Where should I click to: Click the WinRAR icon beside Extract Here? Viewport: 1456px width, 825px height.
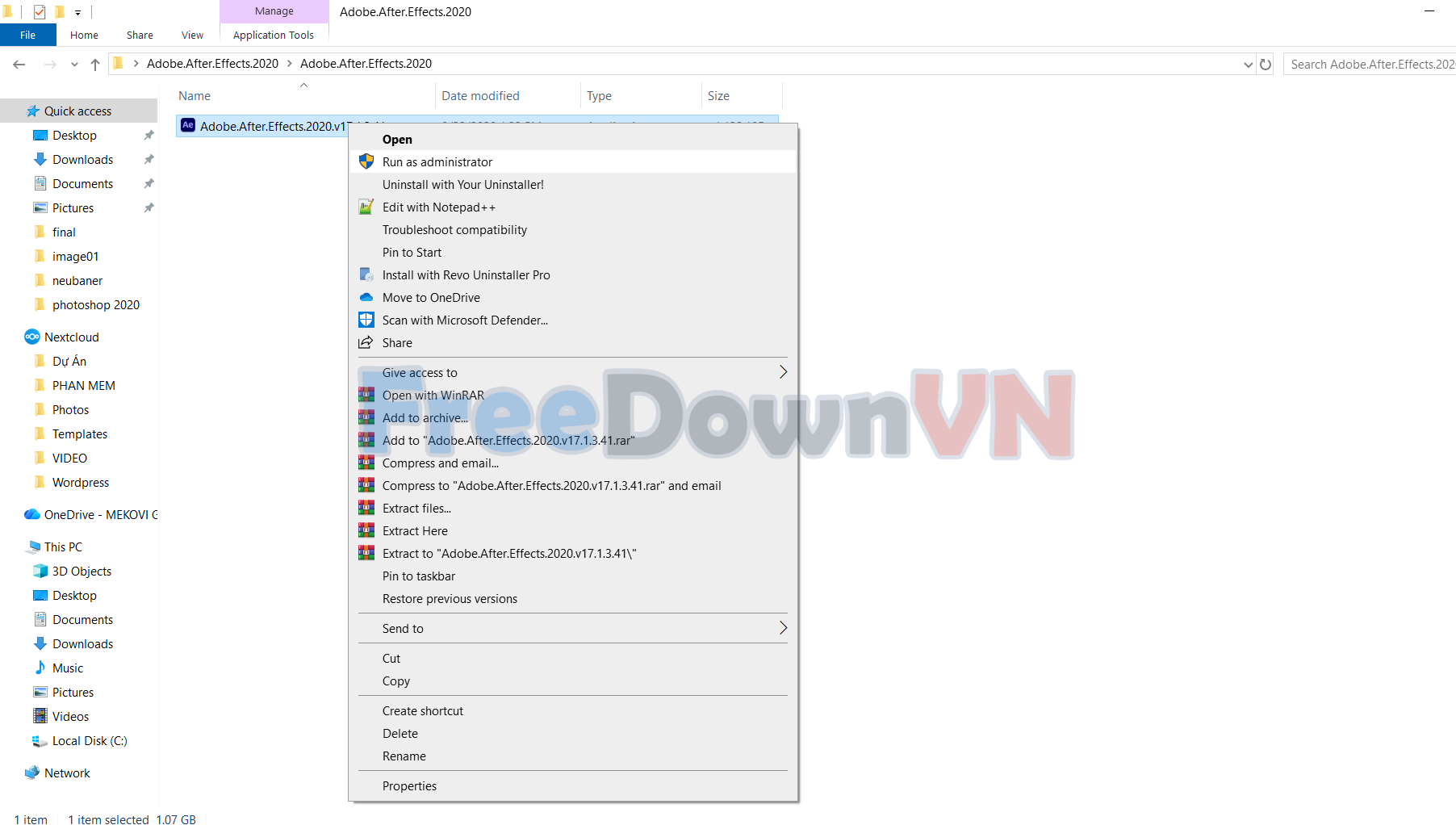[366, 531]
